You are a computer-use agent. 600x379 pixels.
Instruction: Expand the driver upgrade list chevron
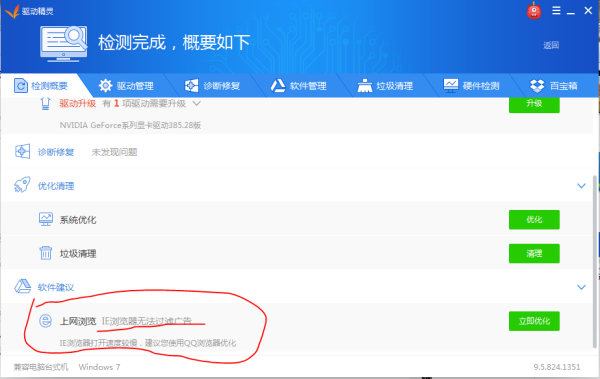coord(196,103)
